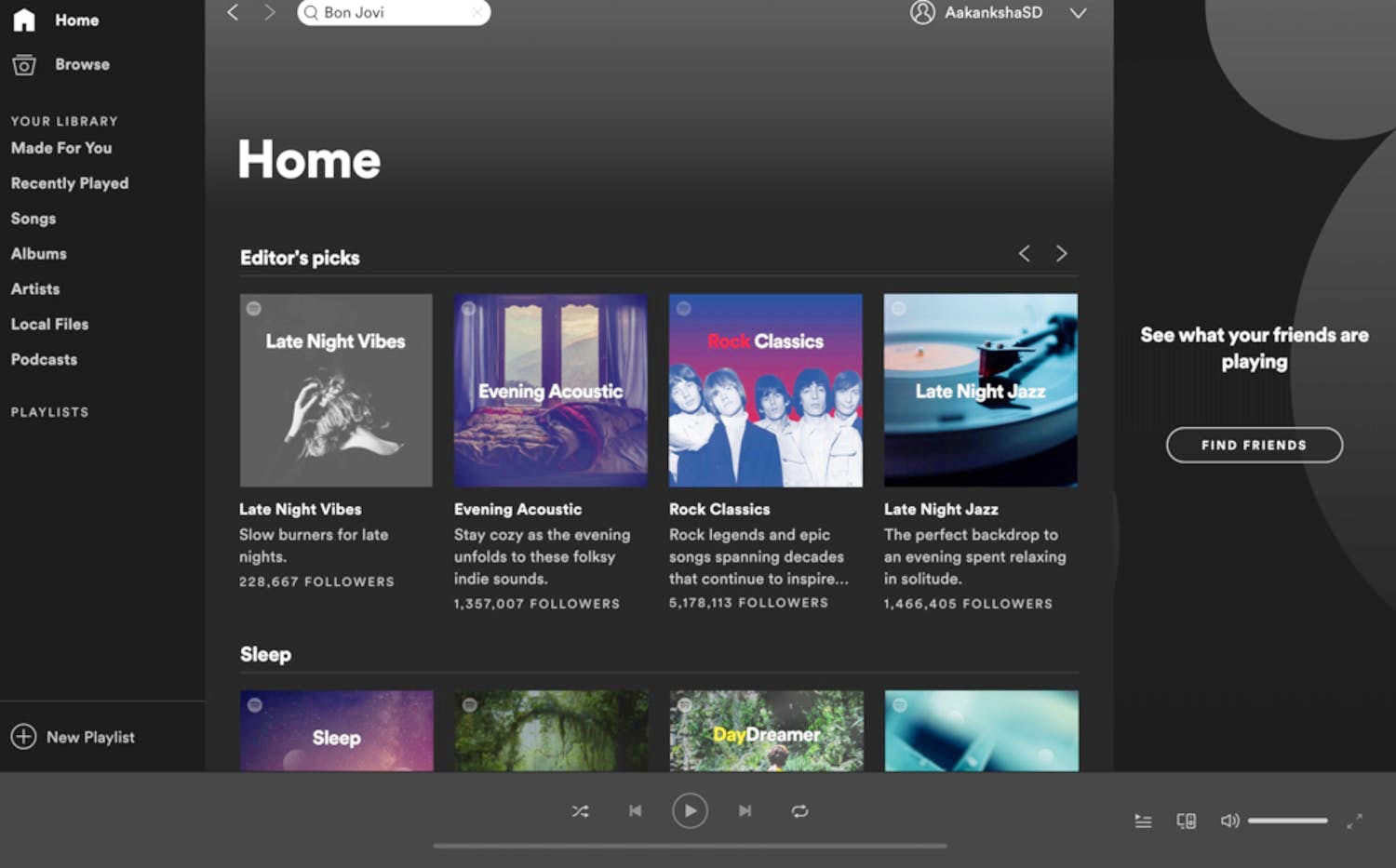The image size is (1396, 868).
Task: Click the Evening Acoustic title link
Action: click(517, 510)
